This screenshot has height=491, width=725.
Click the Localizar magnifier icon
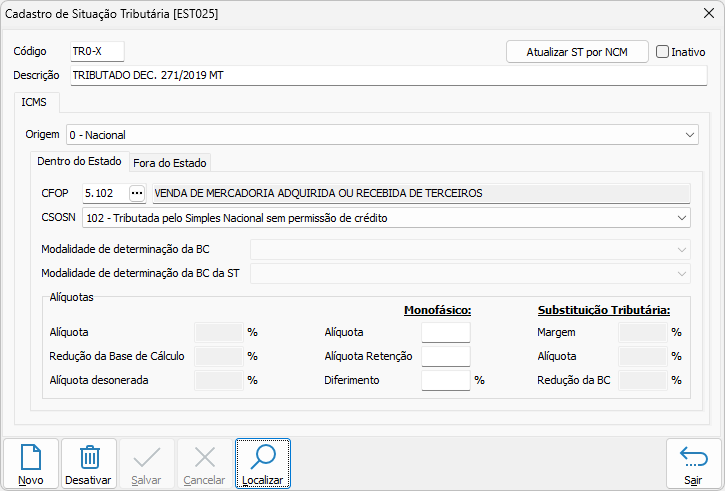click(x=263, y=457)
